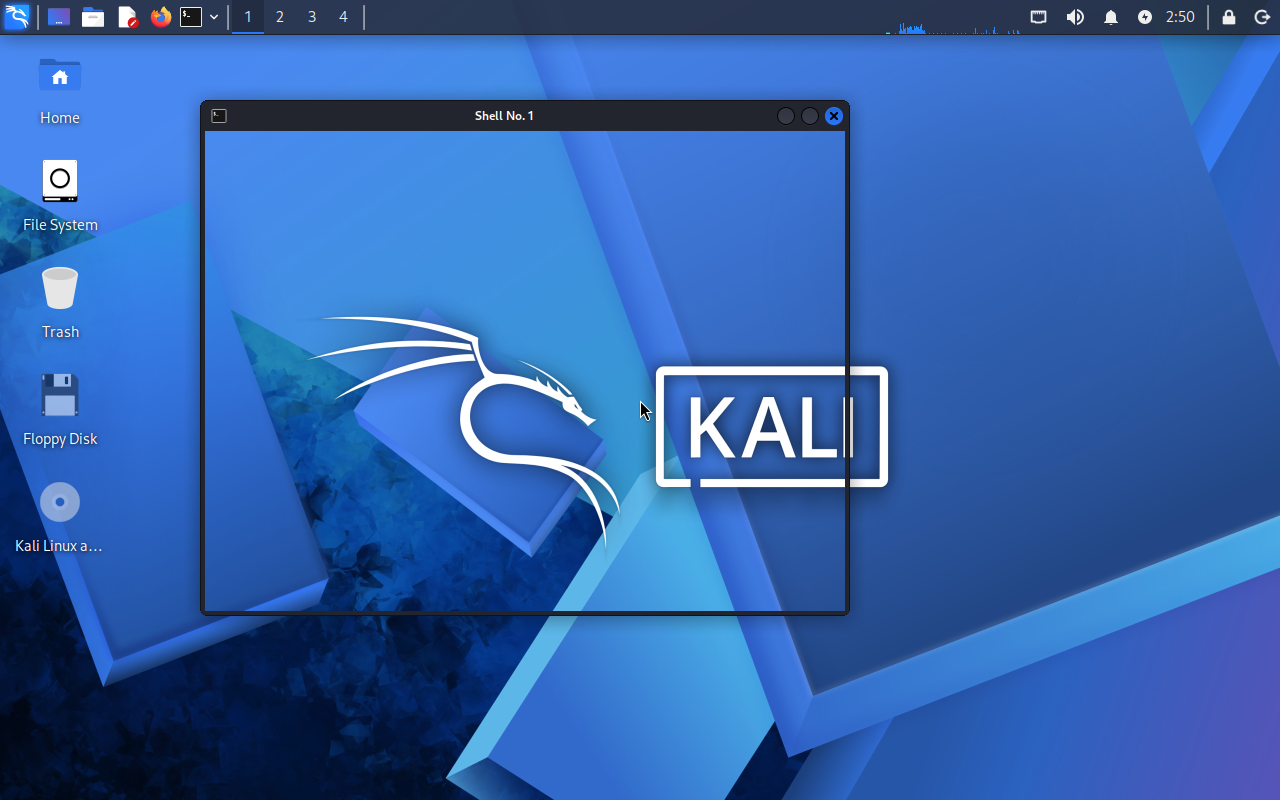Click the log out icon

tap(1262, 17)
